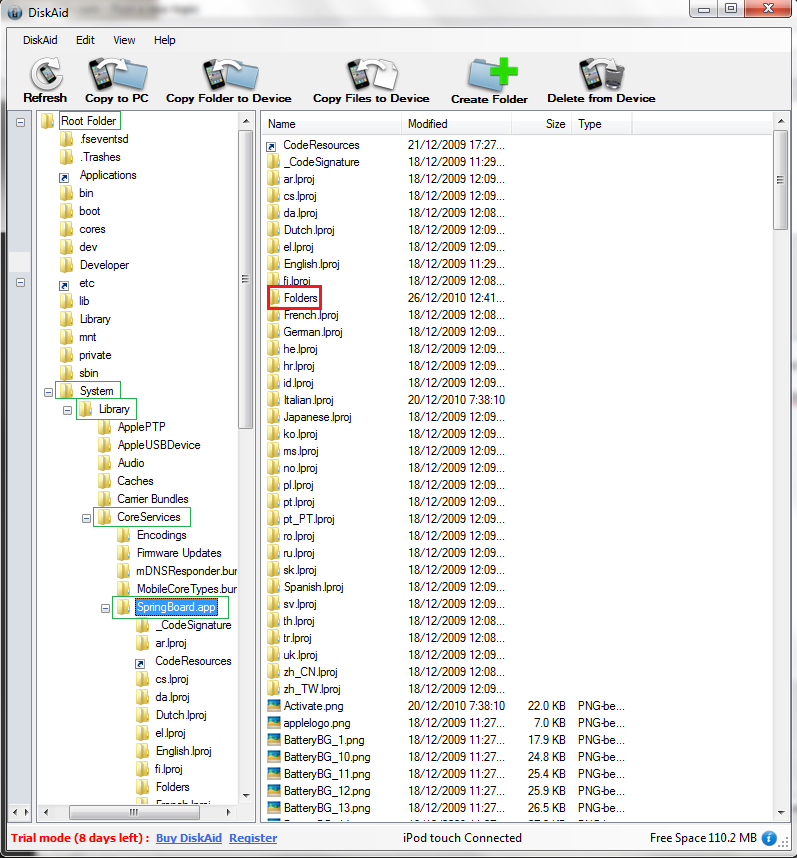Image resolution: width=797 pixels, height=858 pixels.
Task: Click the DiskAid title bar app icon
Action: pyautogui.click(x=15, y=12)
